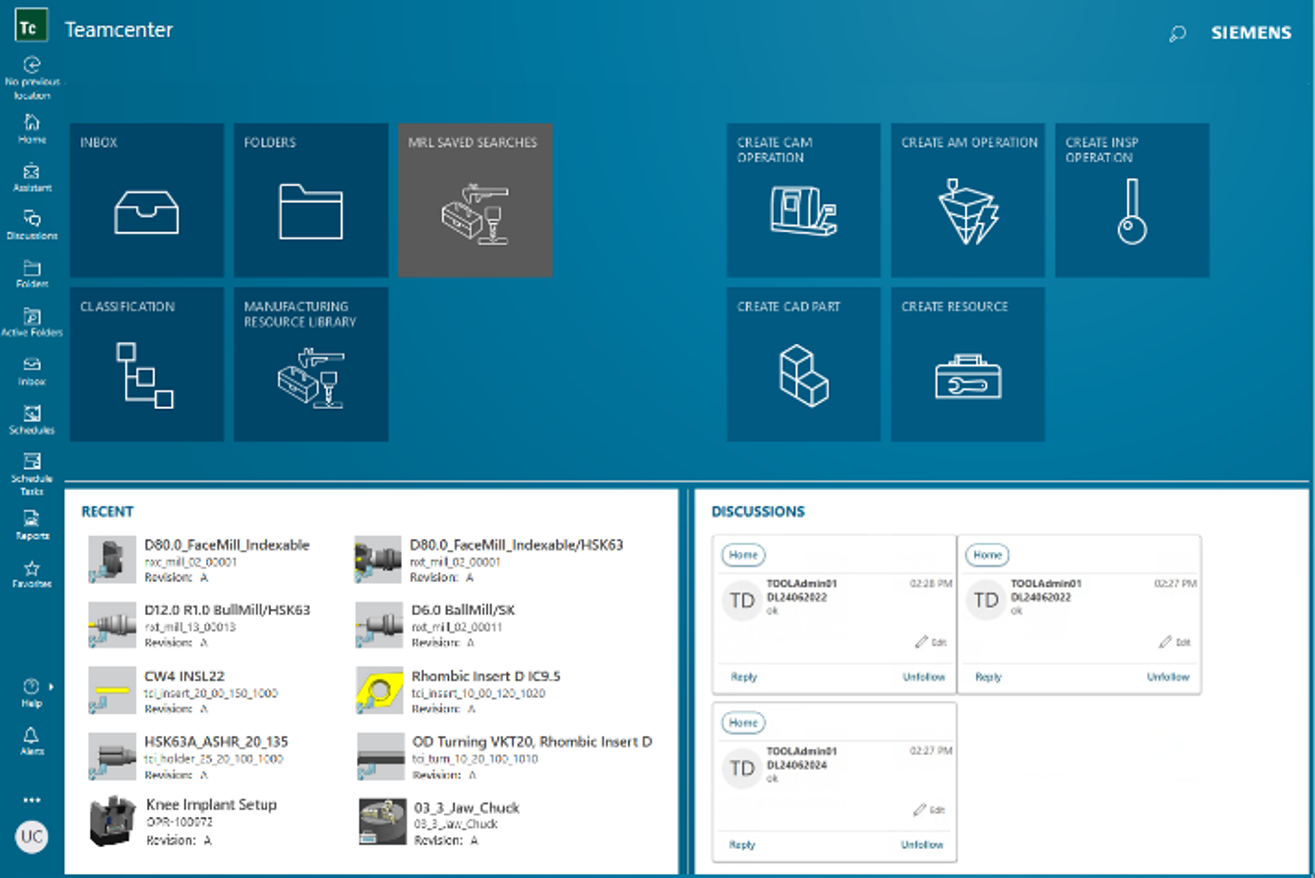Click Unfollow on the DL24062024 discussion

pyautogui.click(x=922, y=845)
